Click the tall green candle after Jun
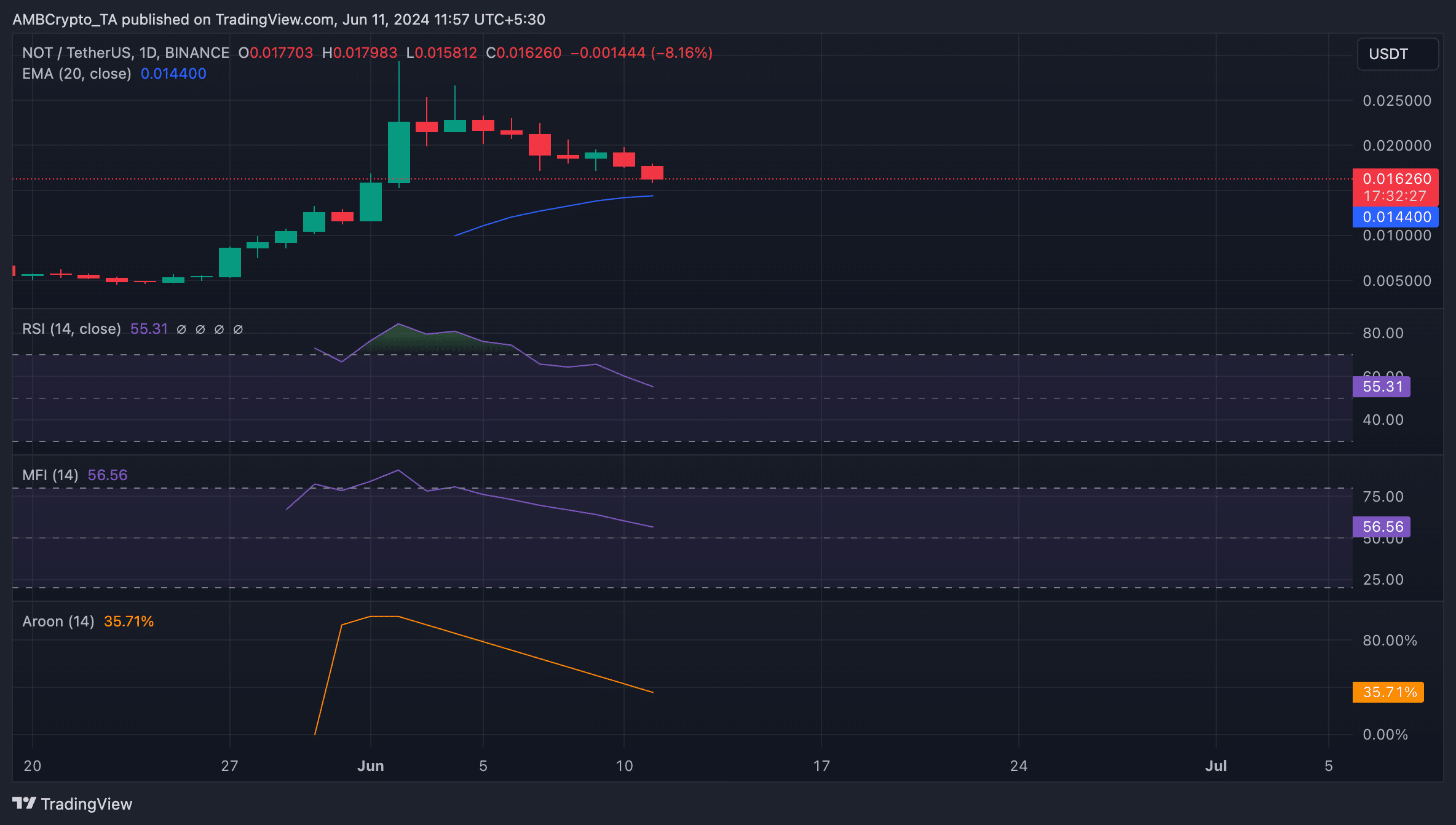 pos(399,152)
